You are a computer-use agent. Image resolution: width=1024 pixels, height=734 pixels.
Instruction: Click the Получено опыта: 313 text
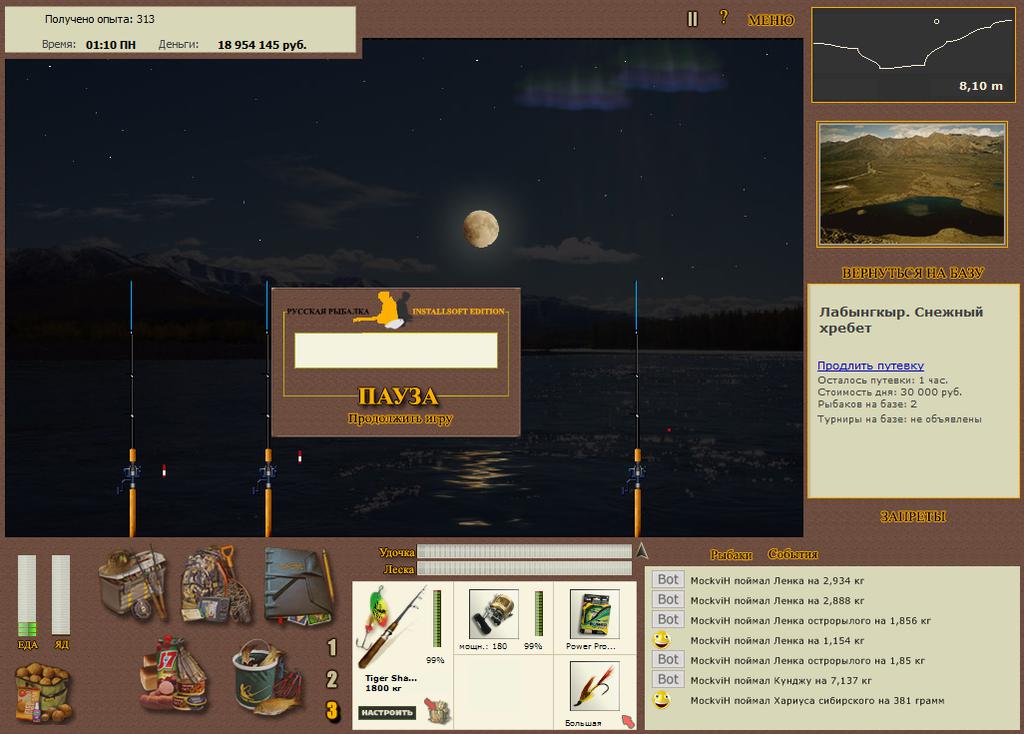(x=99, y=19)
